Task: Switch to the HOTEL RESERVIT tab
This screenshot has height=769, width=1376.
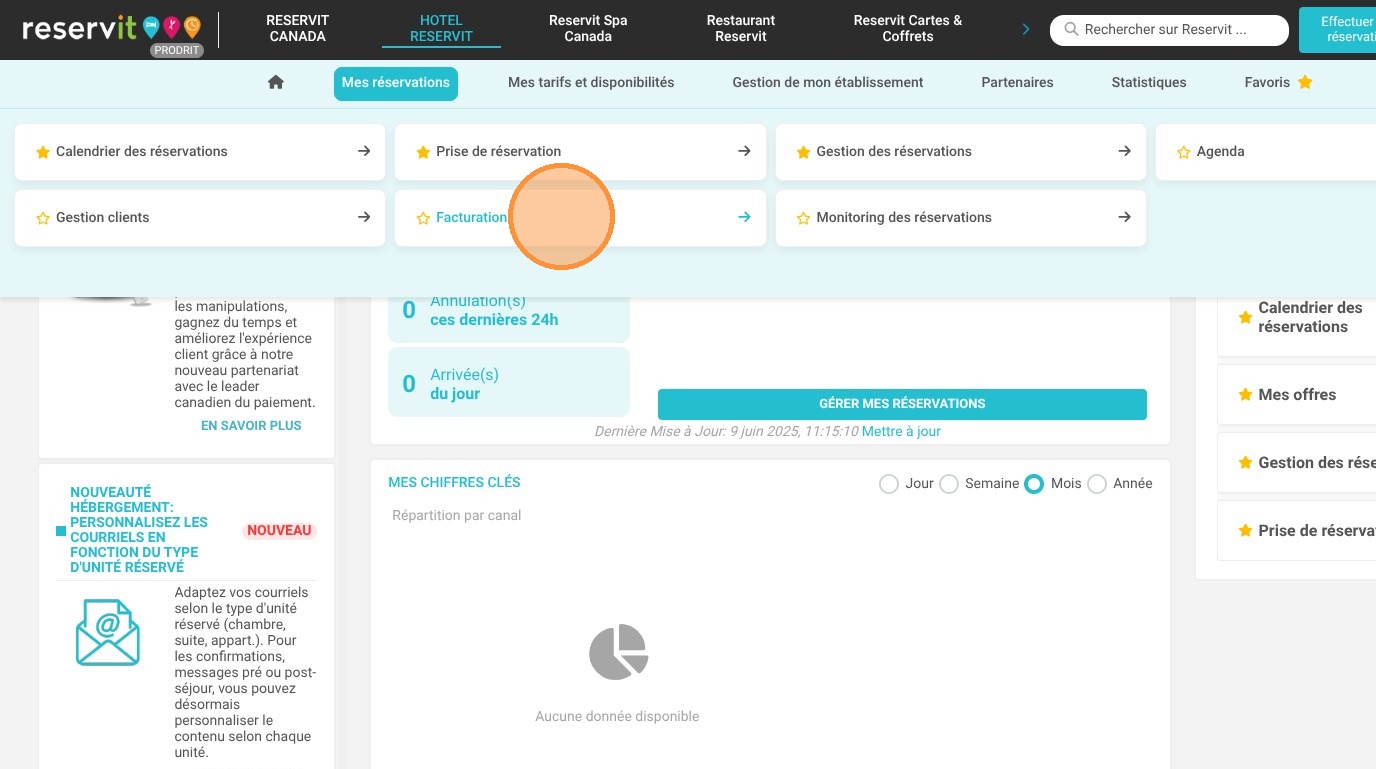Action: click(441, 28)
